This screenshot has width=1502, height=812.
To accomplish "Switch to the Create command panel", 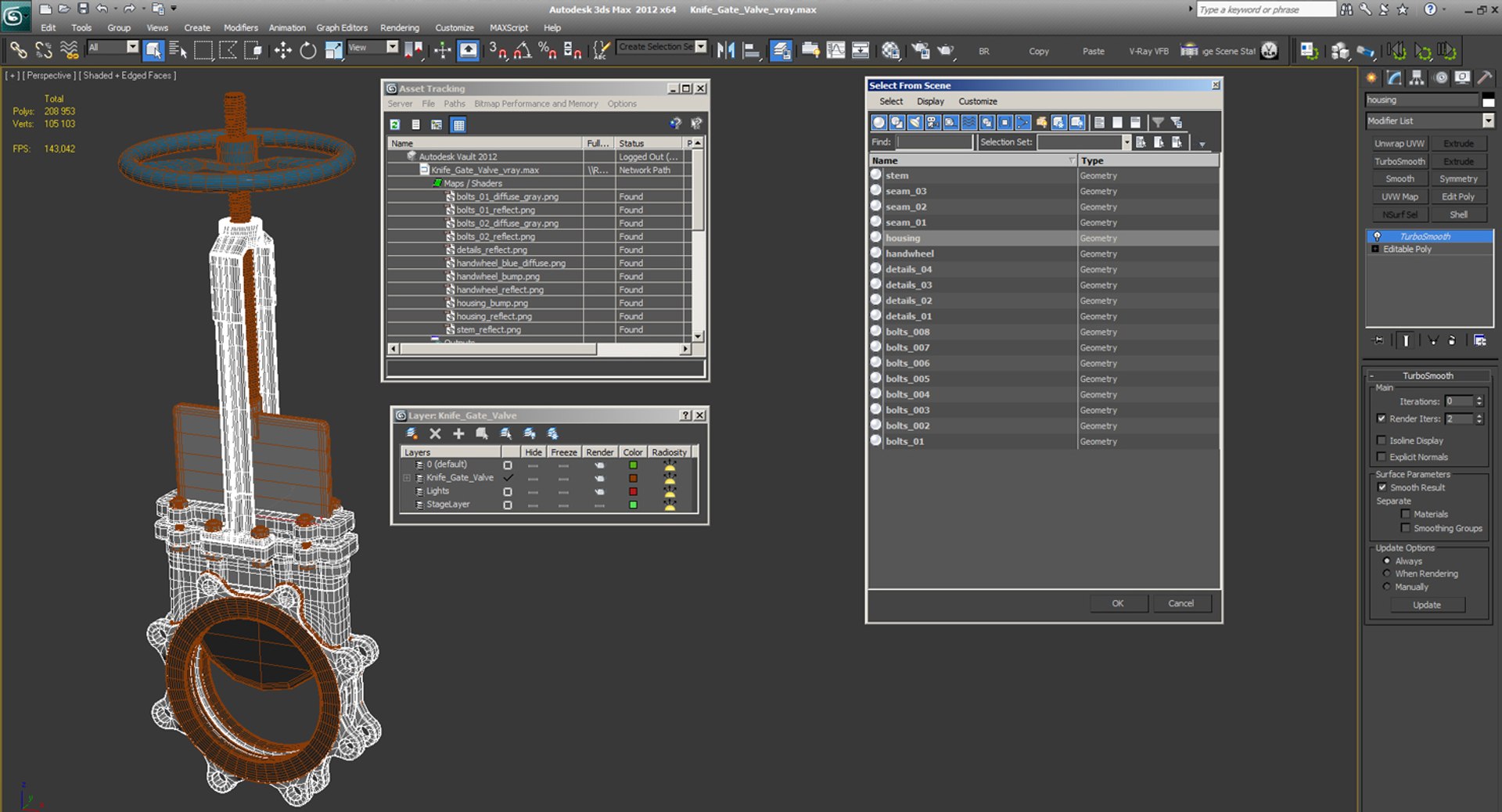I will coord(1371,77).
